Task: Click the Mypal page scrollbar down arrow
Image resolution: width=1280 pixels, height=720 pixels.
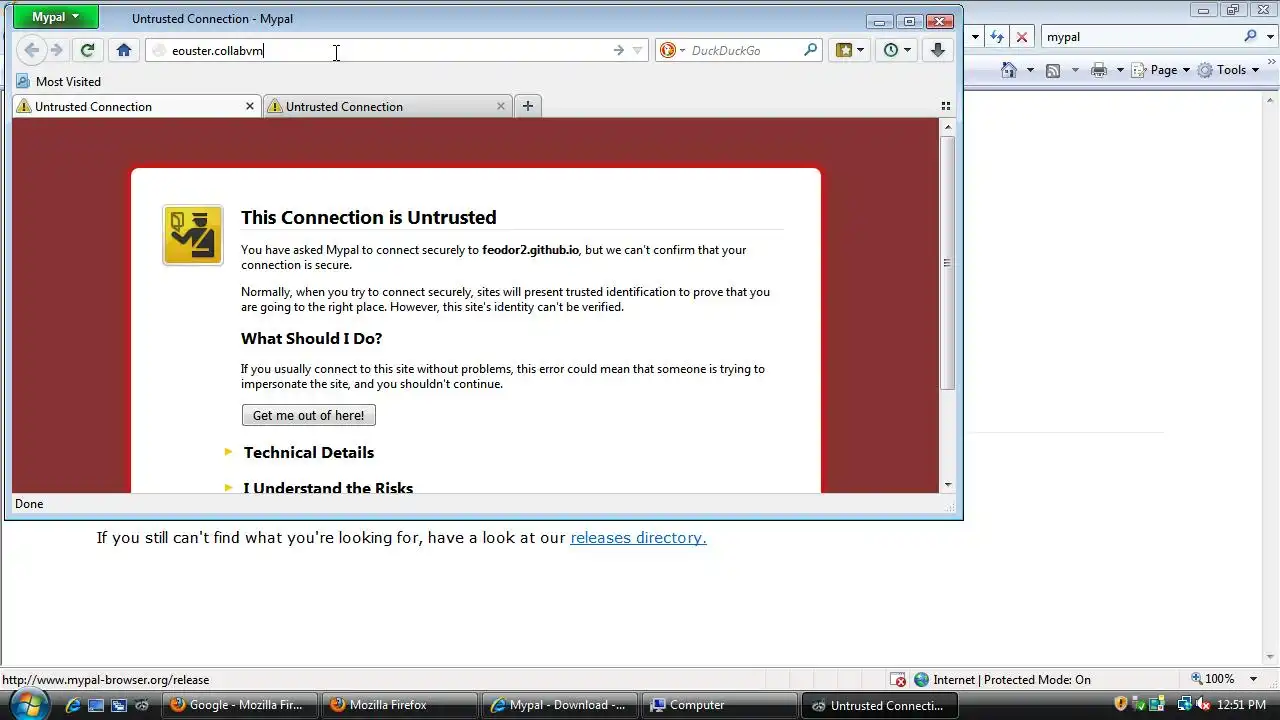Action: [x=948, y=485]
